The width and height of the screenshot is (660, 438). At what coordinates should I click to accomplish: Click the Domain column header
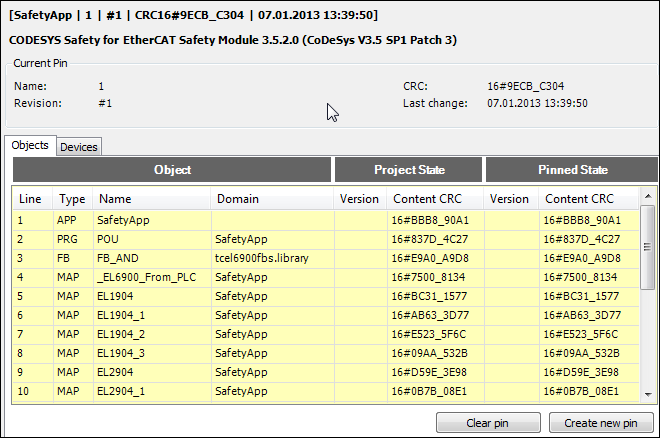pos(237,199)
